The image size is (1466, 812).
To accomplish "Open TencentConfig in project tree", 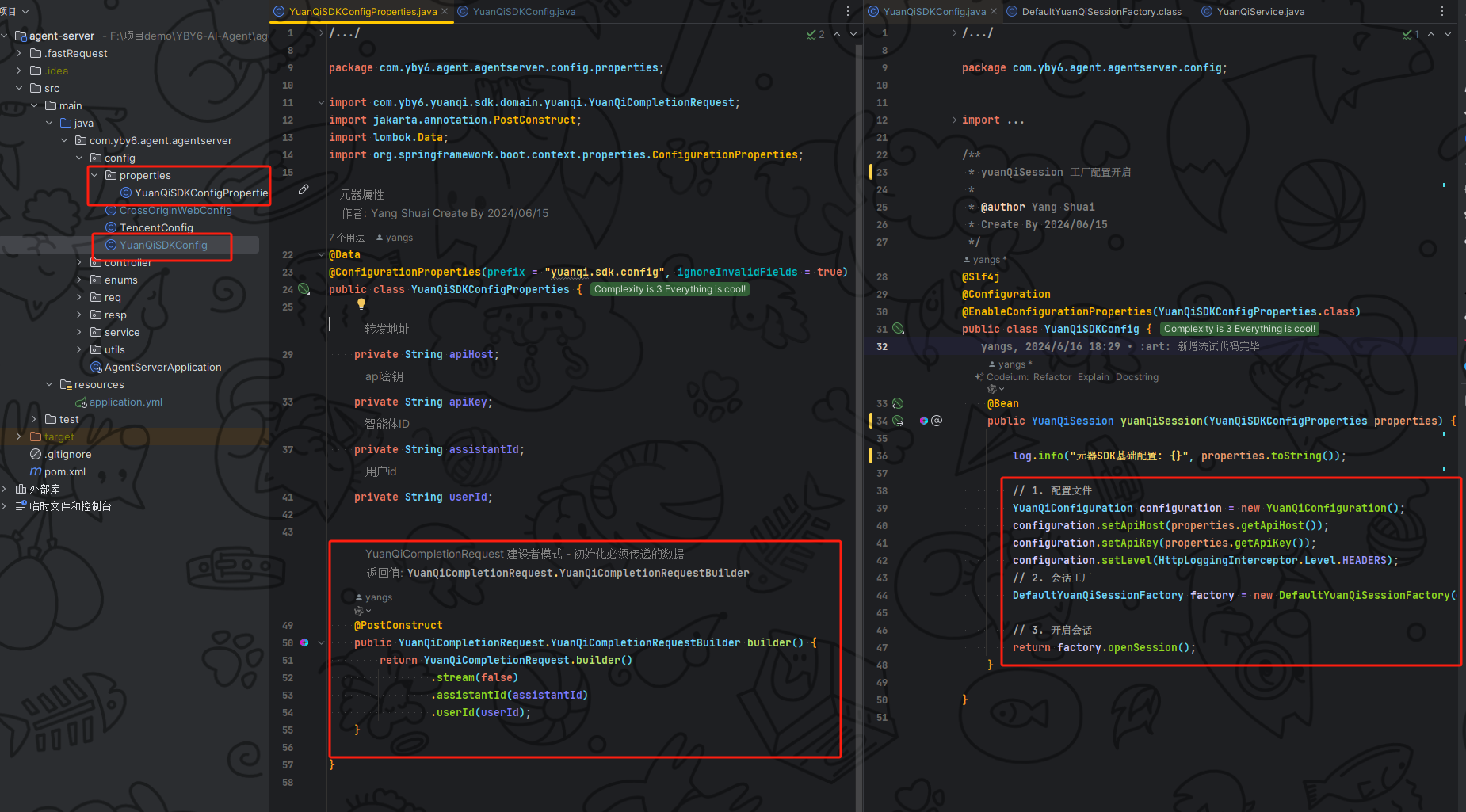I will (x=150, y=227).
